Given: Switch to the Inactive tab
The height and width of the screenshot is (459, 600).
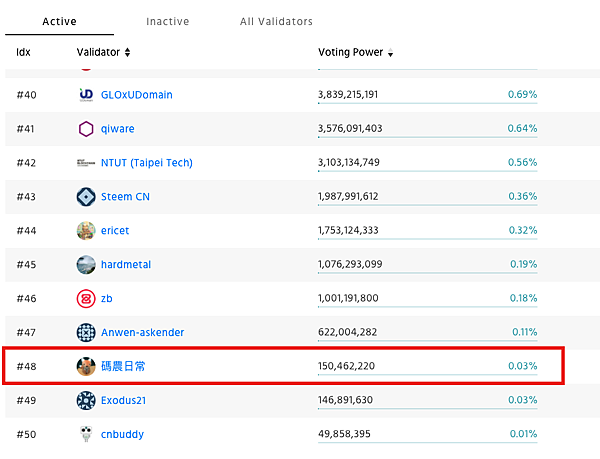Looking at the screenshot, I should pos(168,21).
